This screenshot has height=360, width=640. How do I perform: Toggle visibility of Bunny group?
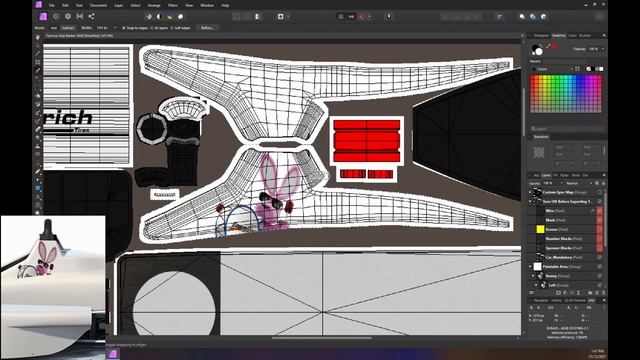click(x=600, y=276)
